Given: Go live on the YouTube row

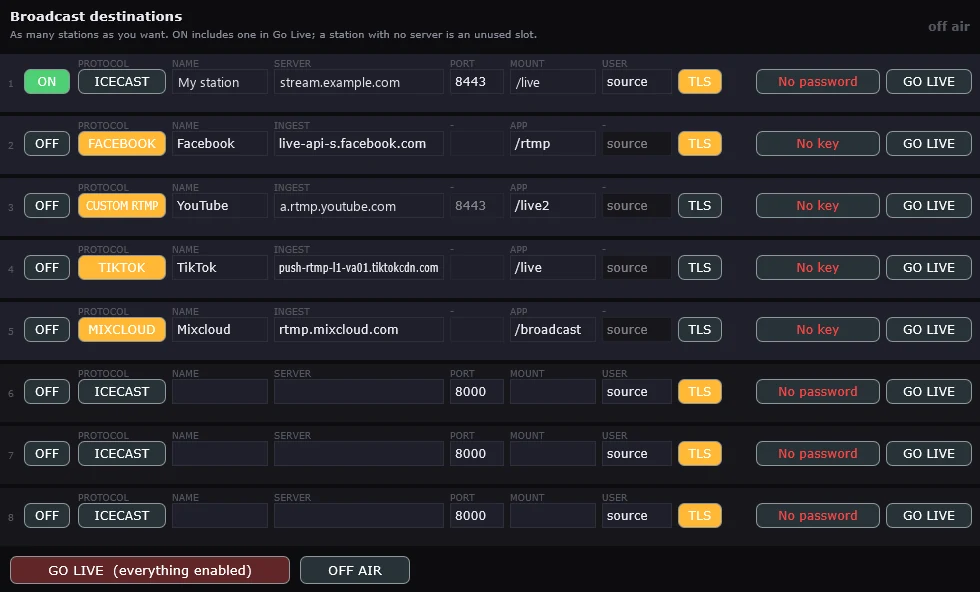Looking at the screenshot, I should point(929,206).
